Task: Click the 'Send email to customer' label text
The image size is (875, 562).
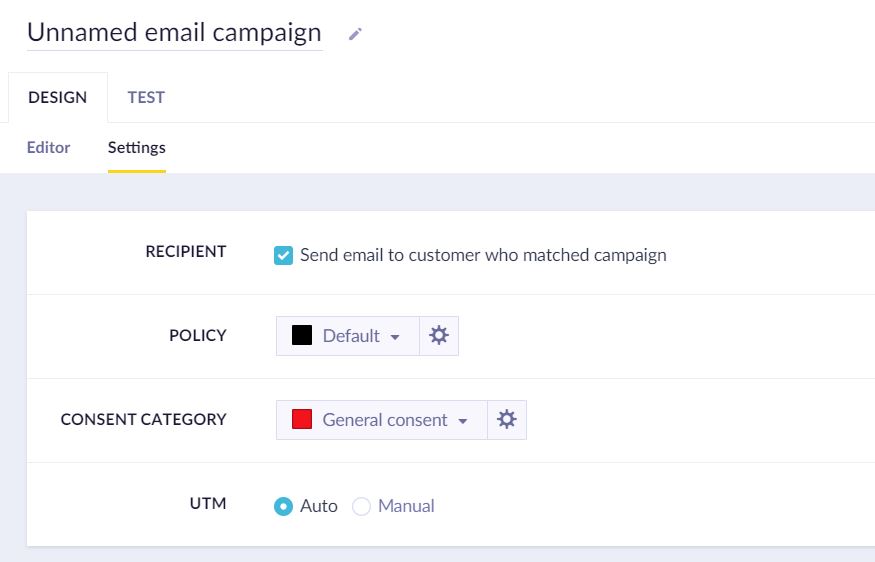Action: pos(483,255)
